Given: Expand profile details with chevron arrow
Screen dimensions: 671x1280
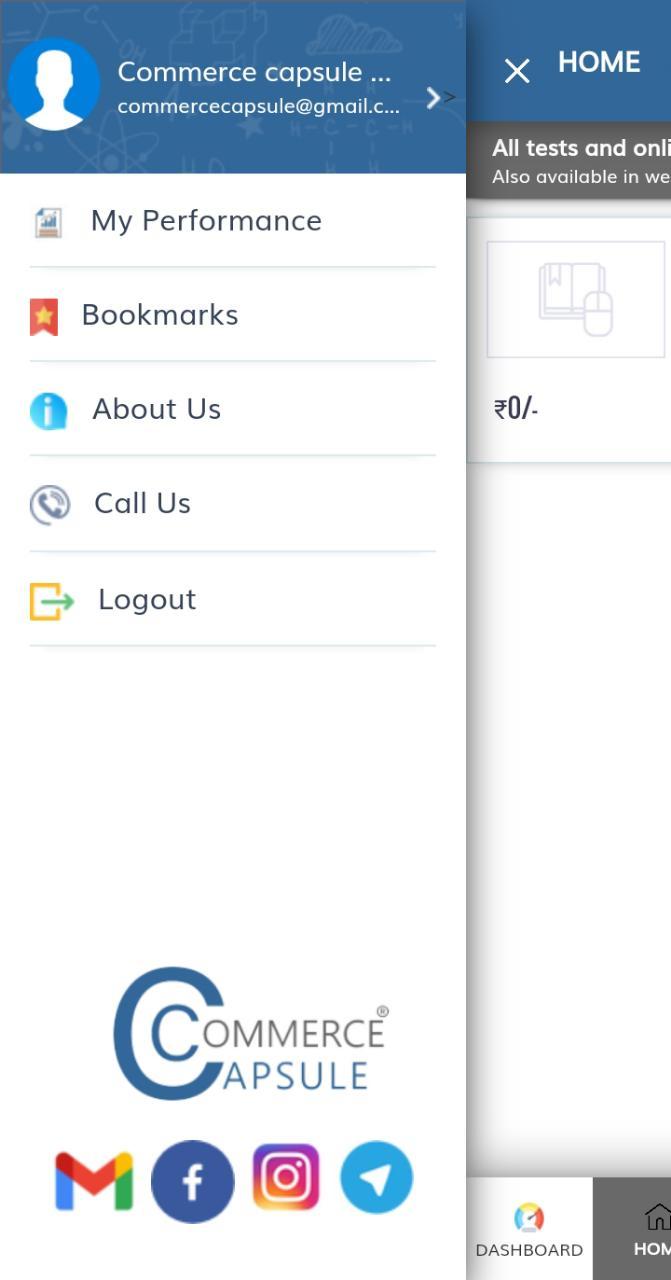Looking at the screenshot, I should (433, 98).
